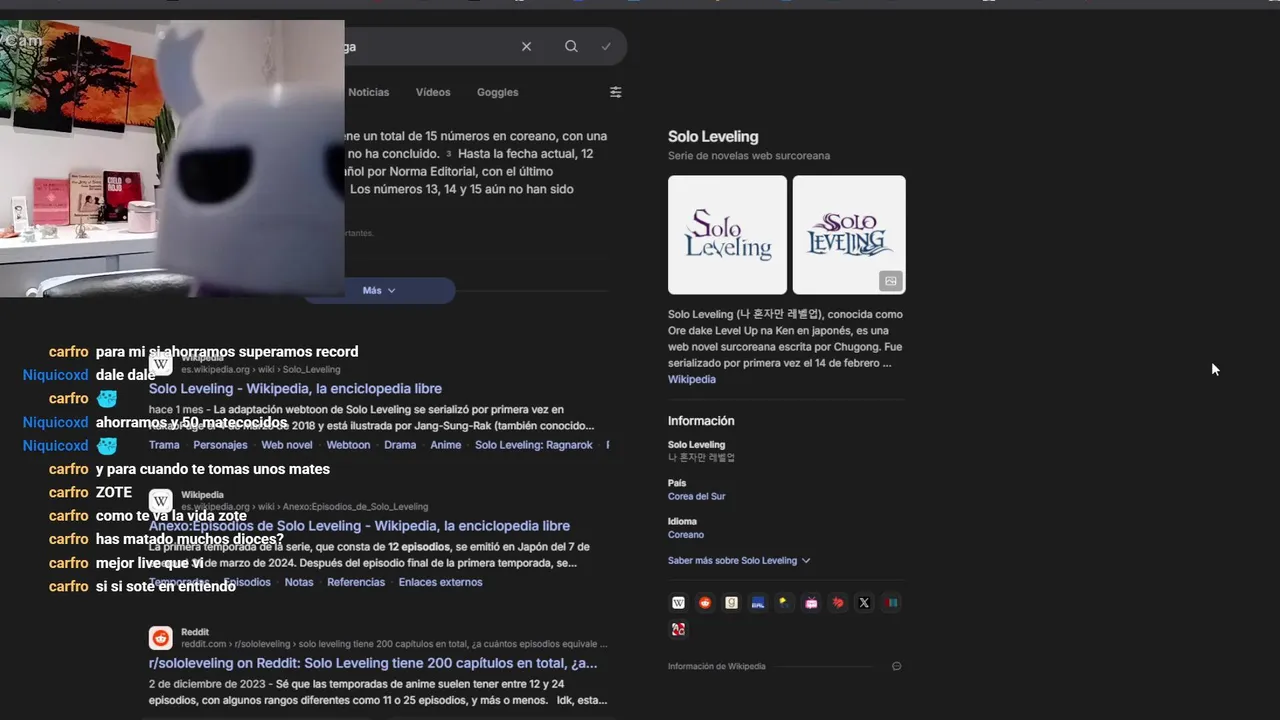1280x720 pixels.
Task: Open the first Solo Leveling logo thumbnail
Action: [x=727, y=235]
